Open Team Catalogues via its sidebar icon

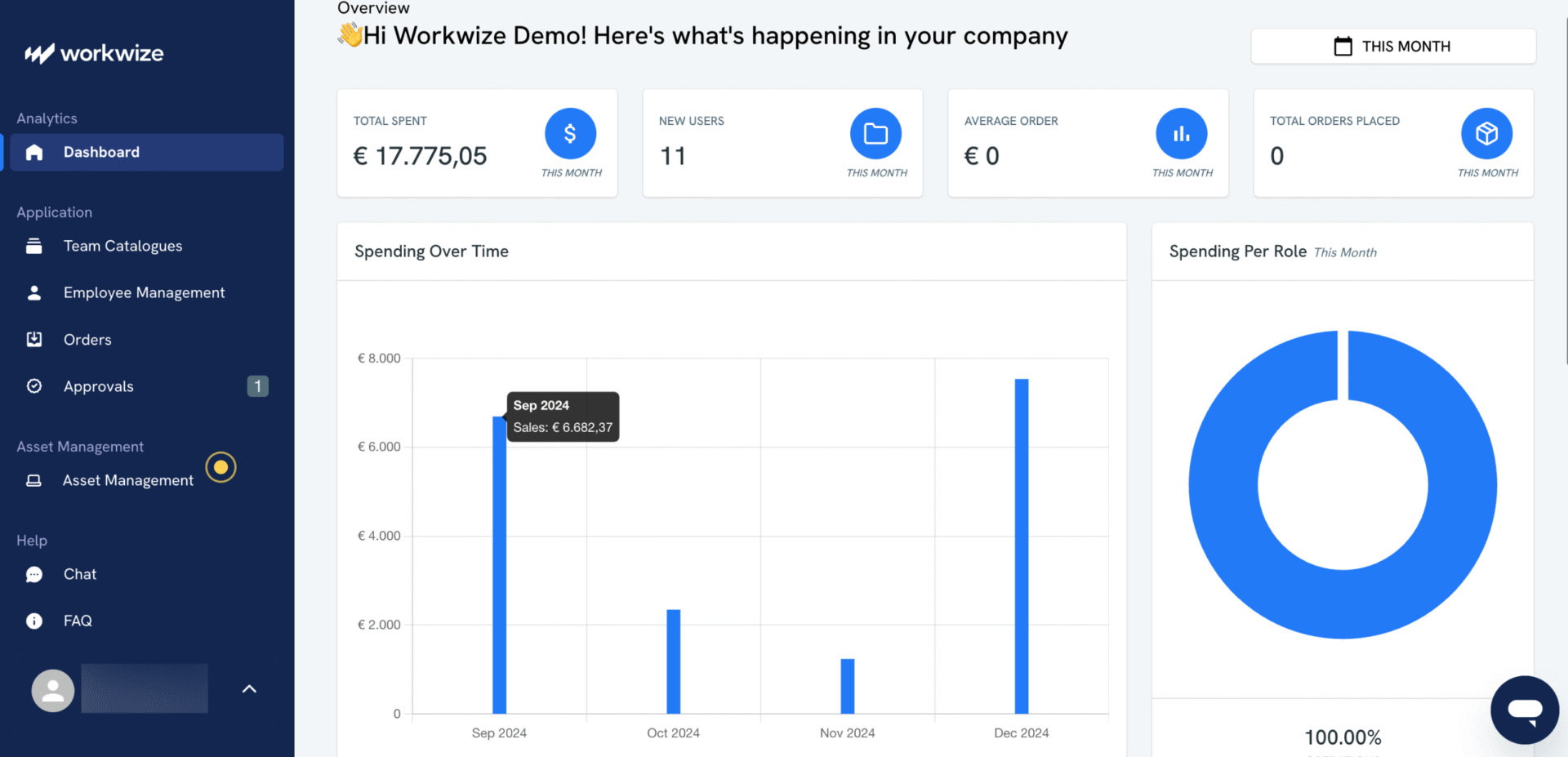33,245
